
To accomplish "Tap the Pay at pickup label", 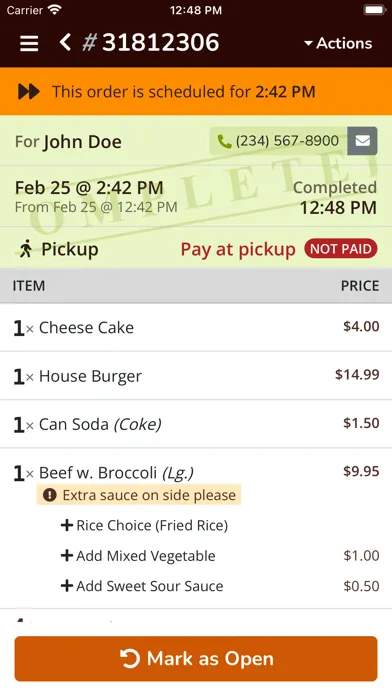I will 238,249.
